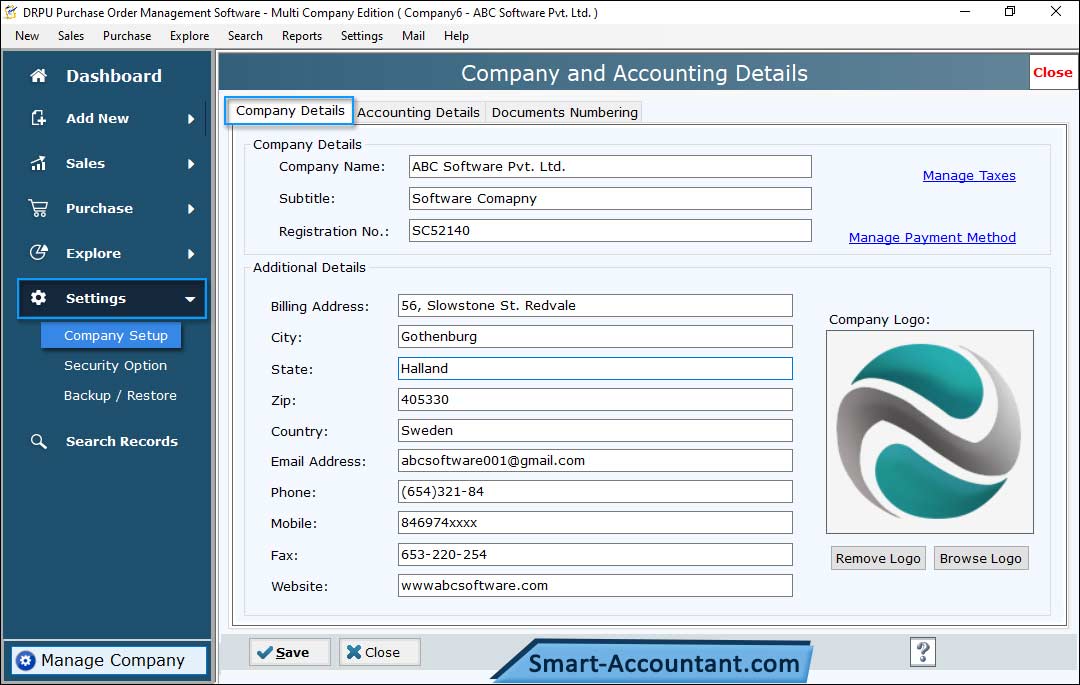Open the Settings menu in menu bar
The image size is (1080, 685).
(x=362, y=36)
